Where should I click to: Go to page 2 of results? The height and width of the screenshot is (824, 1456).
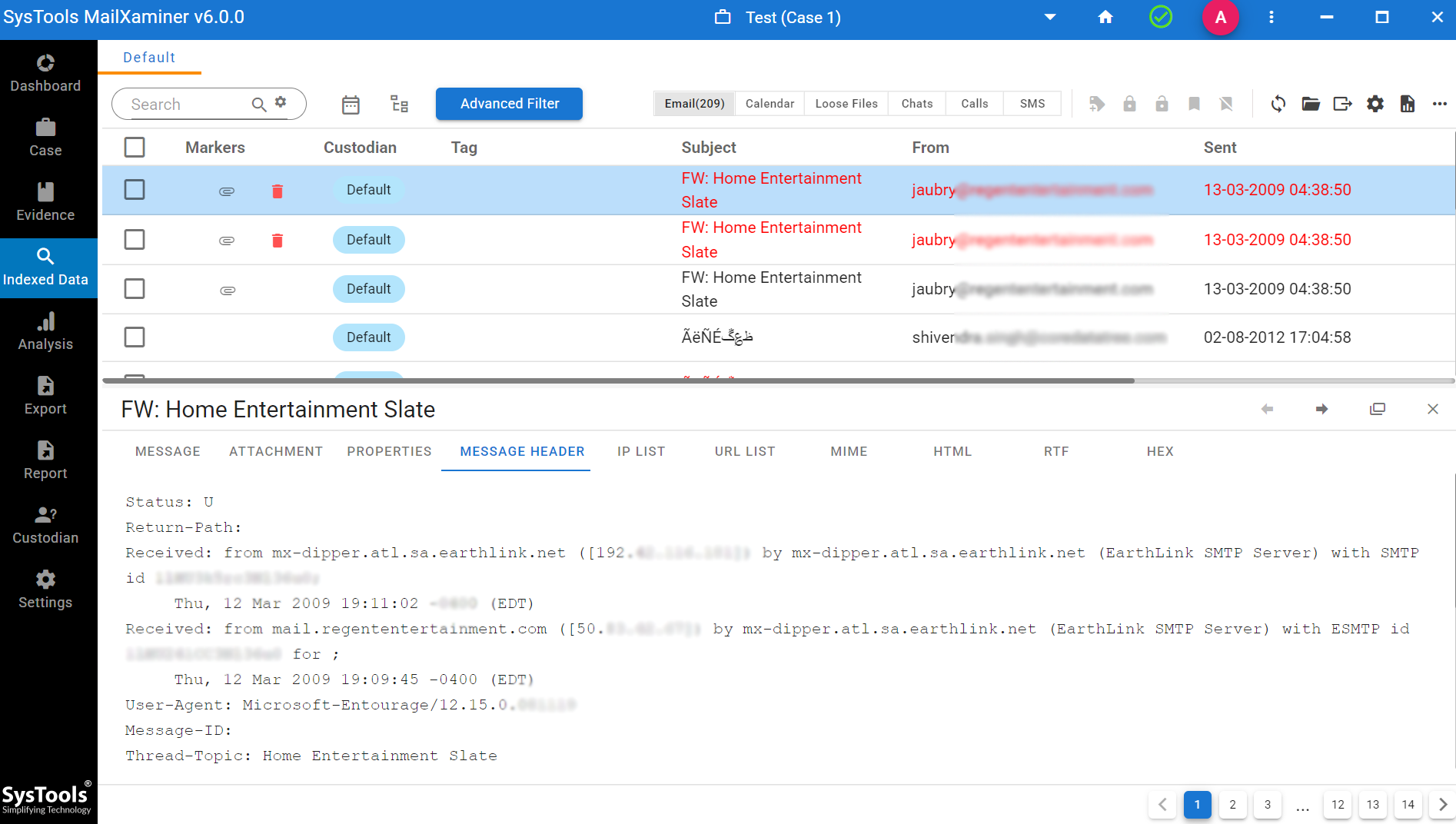1232,804
